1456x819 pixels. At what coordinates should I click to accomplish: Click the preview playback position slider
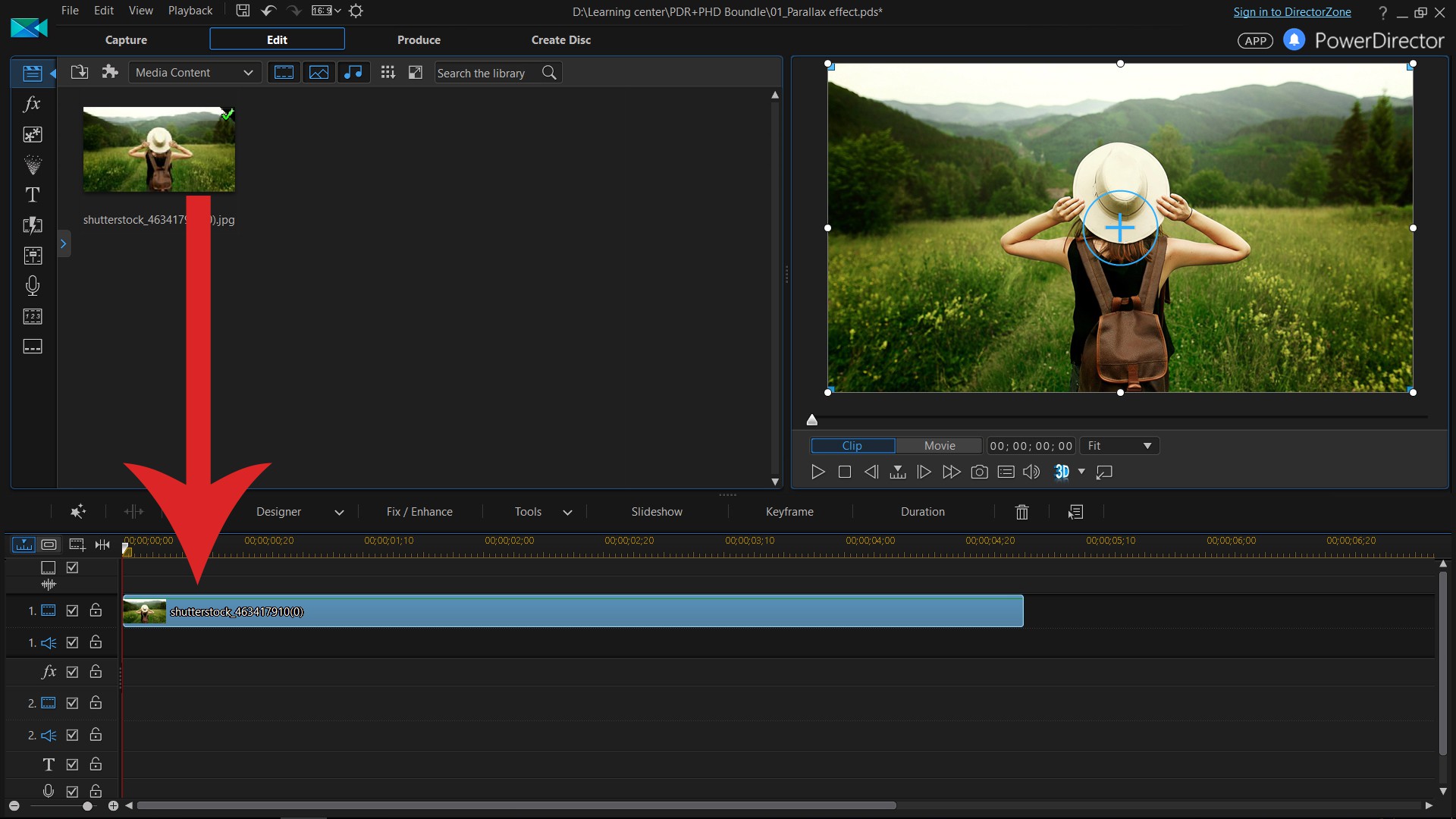coord(812,419)
